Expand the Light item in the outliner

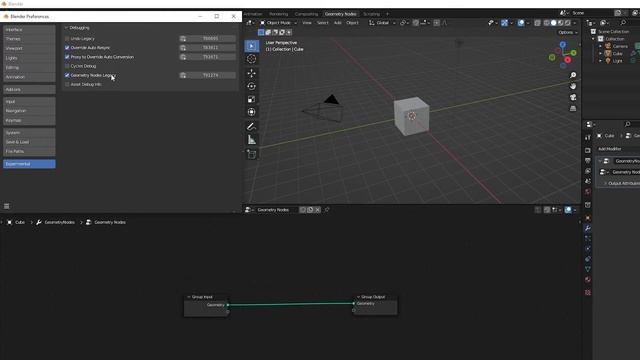[x=600, y=61]
